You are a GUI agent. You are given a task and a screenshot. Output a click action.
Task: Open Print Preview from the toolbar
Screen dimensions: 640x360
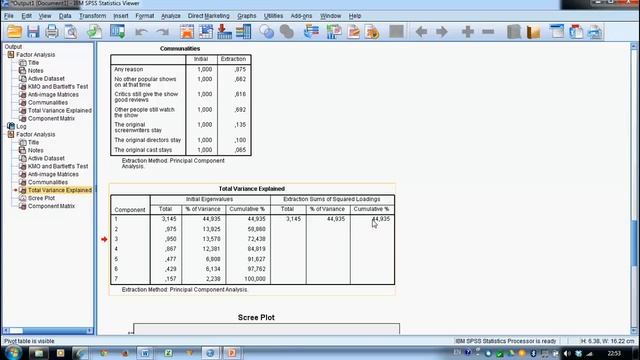click(x=71, y=32)
